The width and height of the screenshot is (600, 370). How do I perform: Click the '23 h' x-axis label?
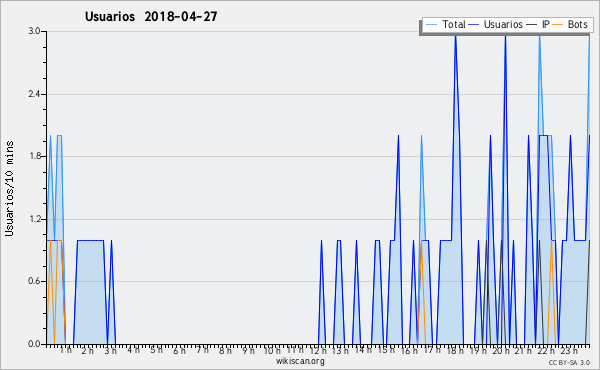tap(569, 350)
